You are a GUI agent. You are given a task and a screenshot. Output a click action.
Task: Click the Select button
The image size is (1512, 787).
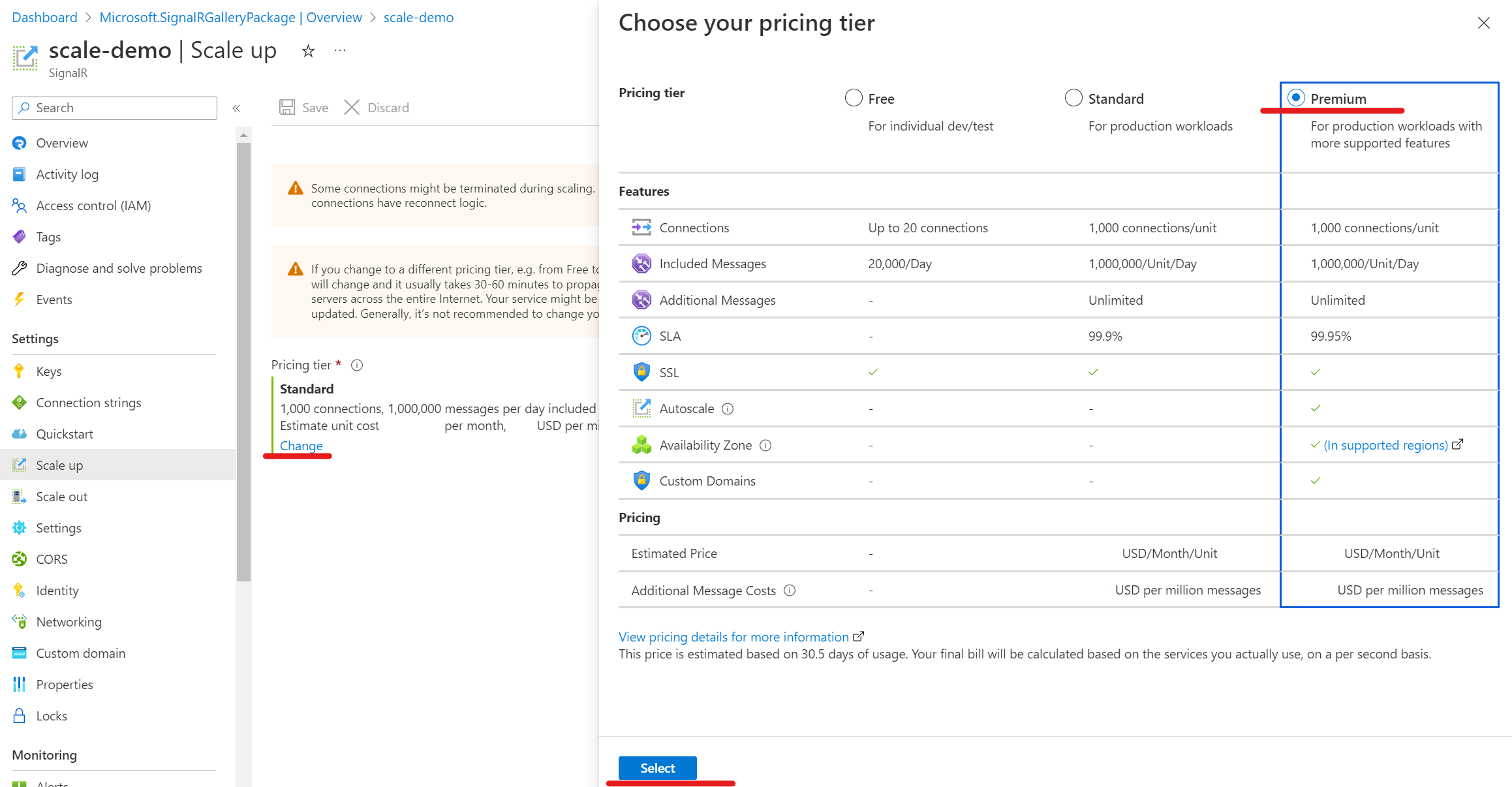657,768
